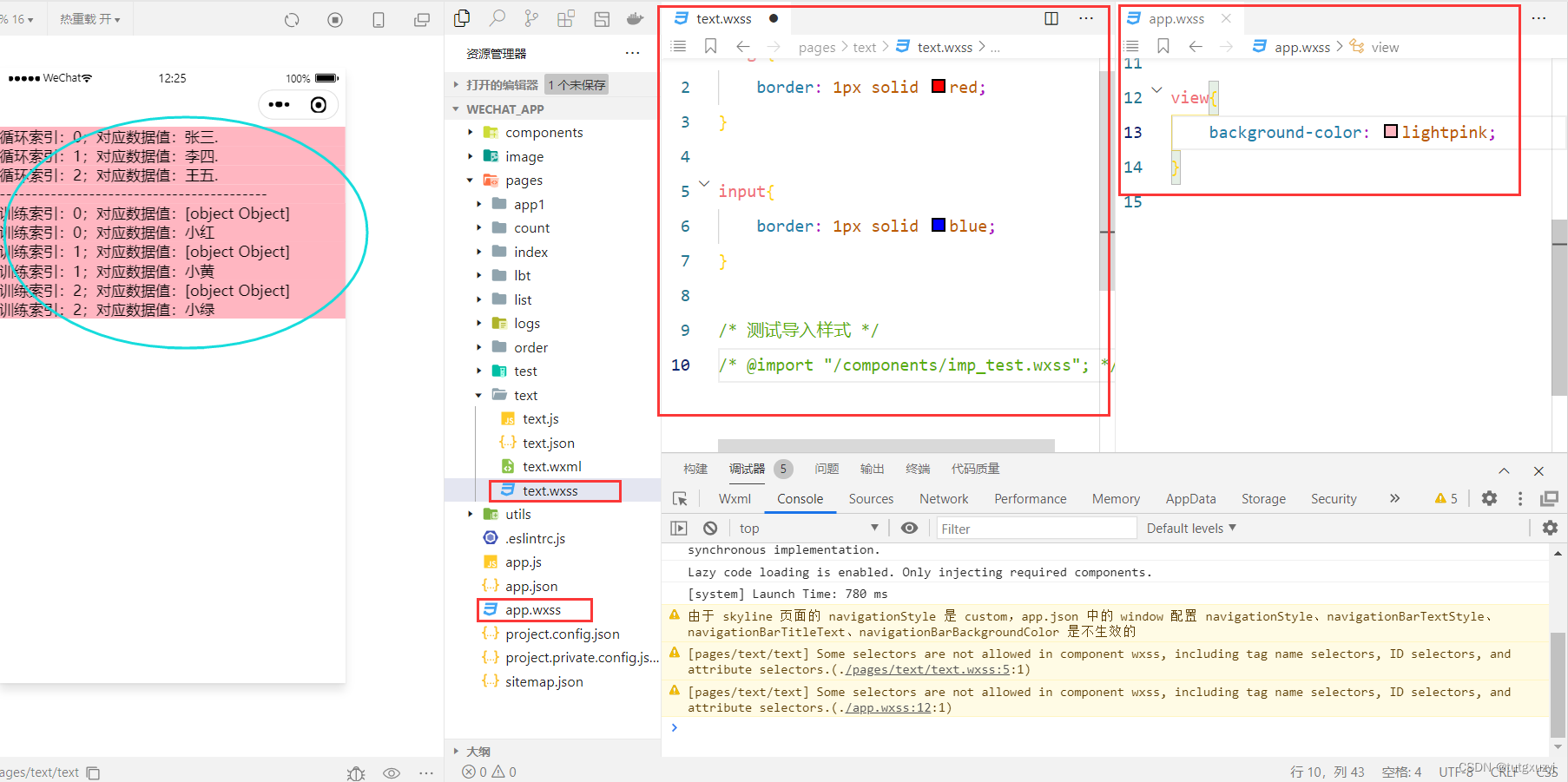
Task: Click the devtools vertical dots menu
Action: click(1519, 498)
